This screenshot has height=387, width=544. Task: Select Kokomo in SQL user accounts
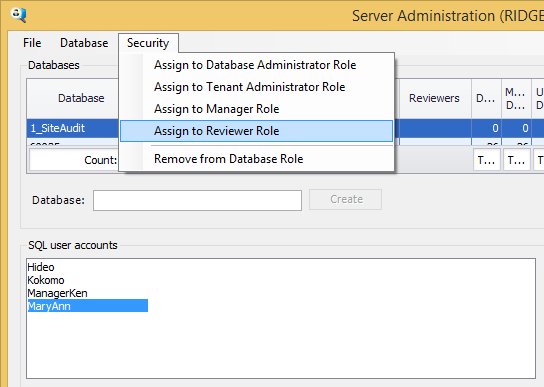[x=46, y=280]
